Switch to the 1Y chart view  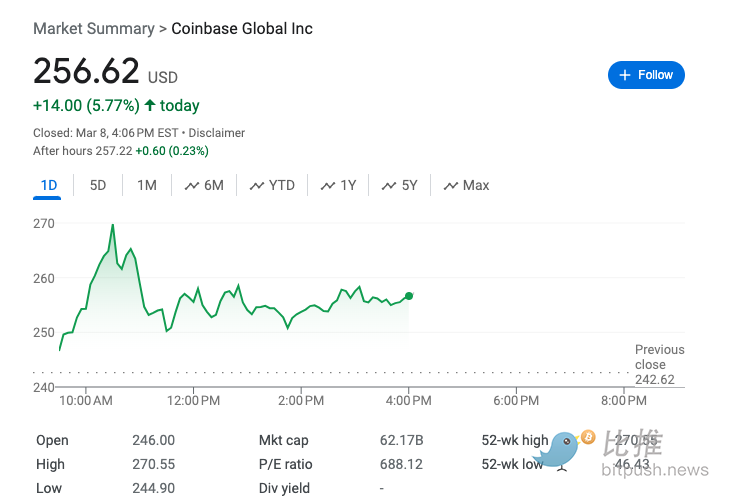click(348, 185)
